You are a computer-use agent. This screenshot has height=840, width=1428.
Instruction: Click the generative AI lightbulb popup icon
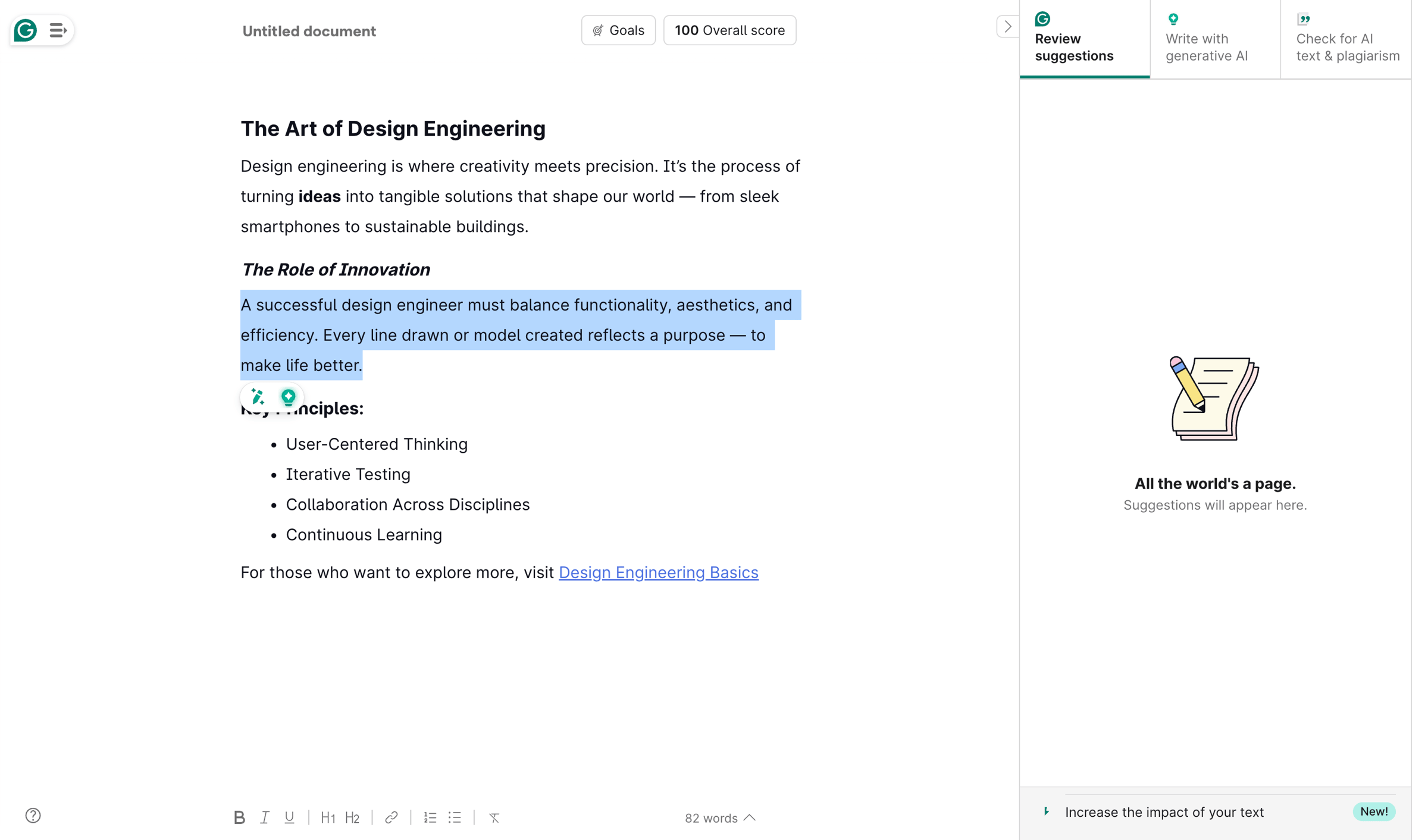click(289, 397)
